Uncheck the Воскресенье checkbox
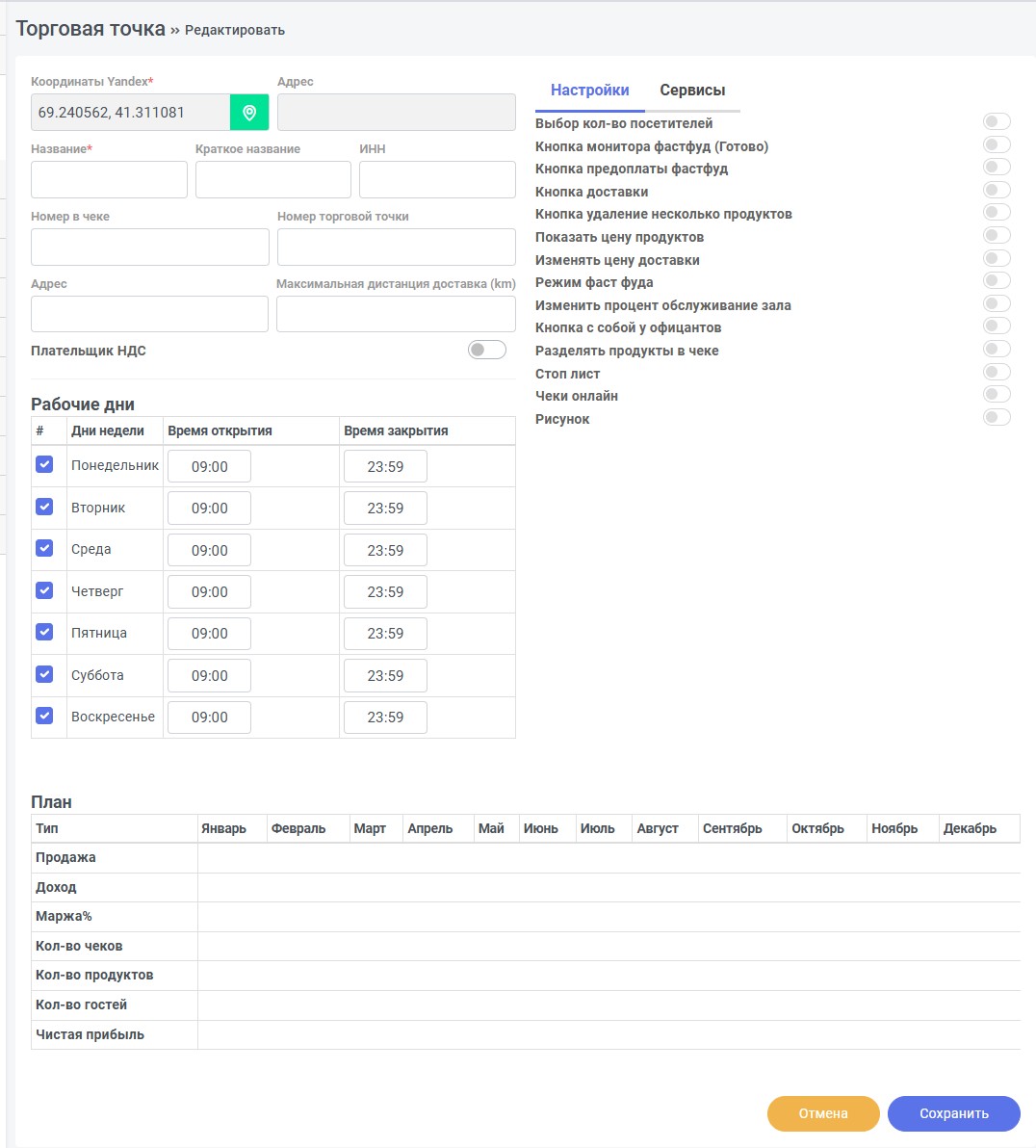 coord(44,716)
